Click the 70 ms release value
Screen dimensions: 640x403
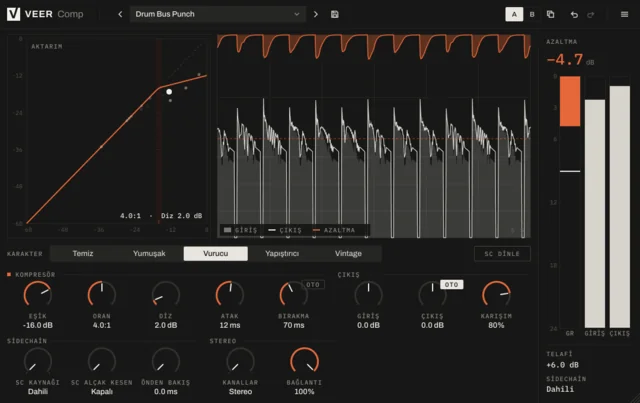click(x=293, y=325)
